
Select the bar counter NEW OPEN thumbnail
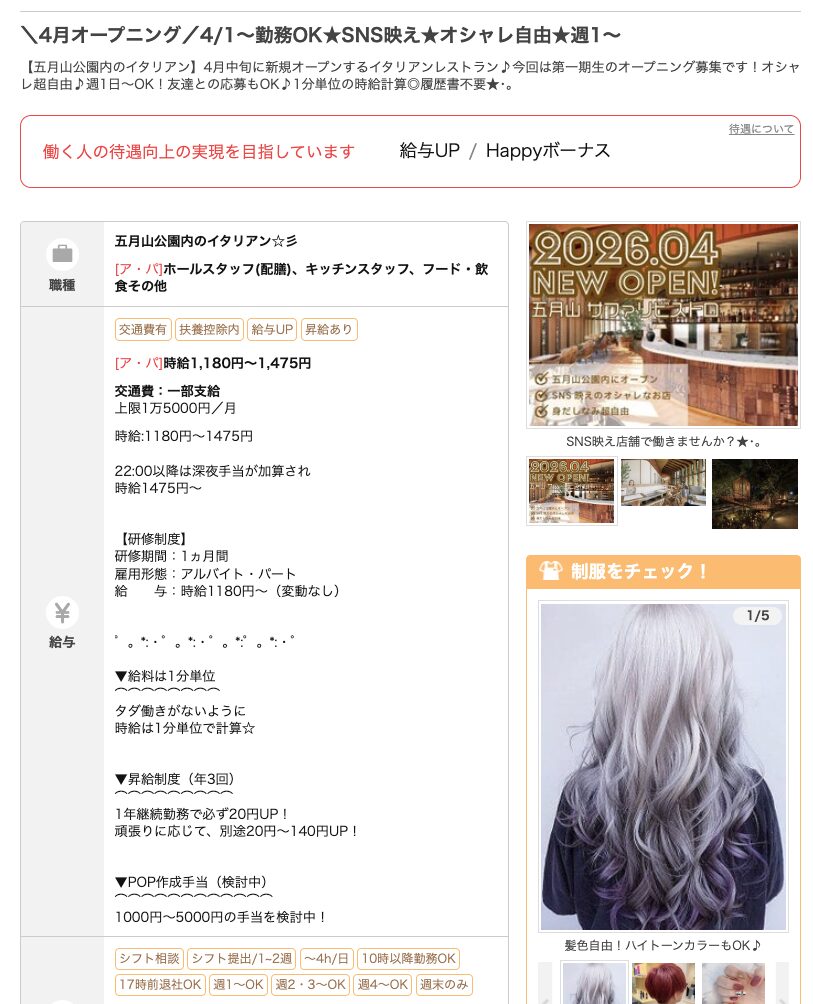click(x=572, y=492)
